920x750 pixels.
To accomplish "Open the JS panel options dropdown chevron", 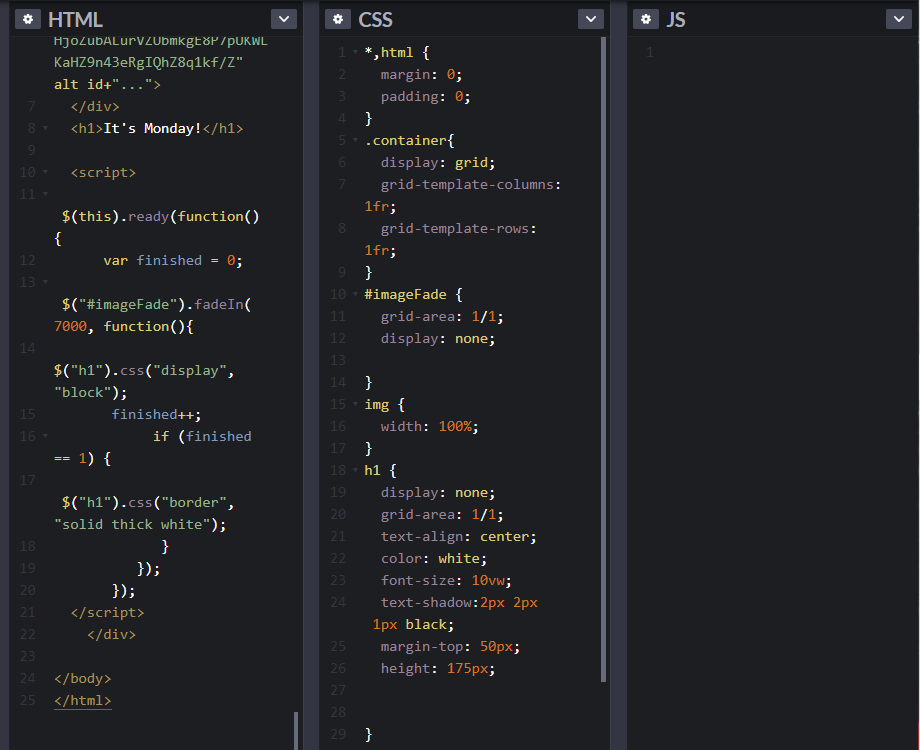I will [x=898, y=18].
